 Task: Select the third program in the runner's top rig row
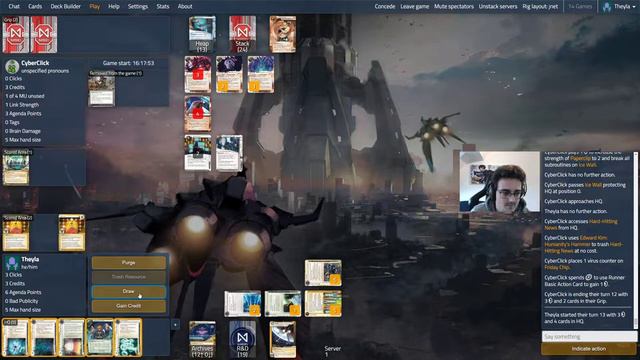click(x=261, y=74)
